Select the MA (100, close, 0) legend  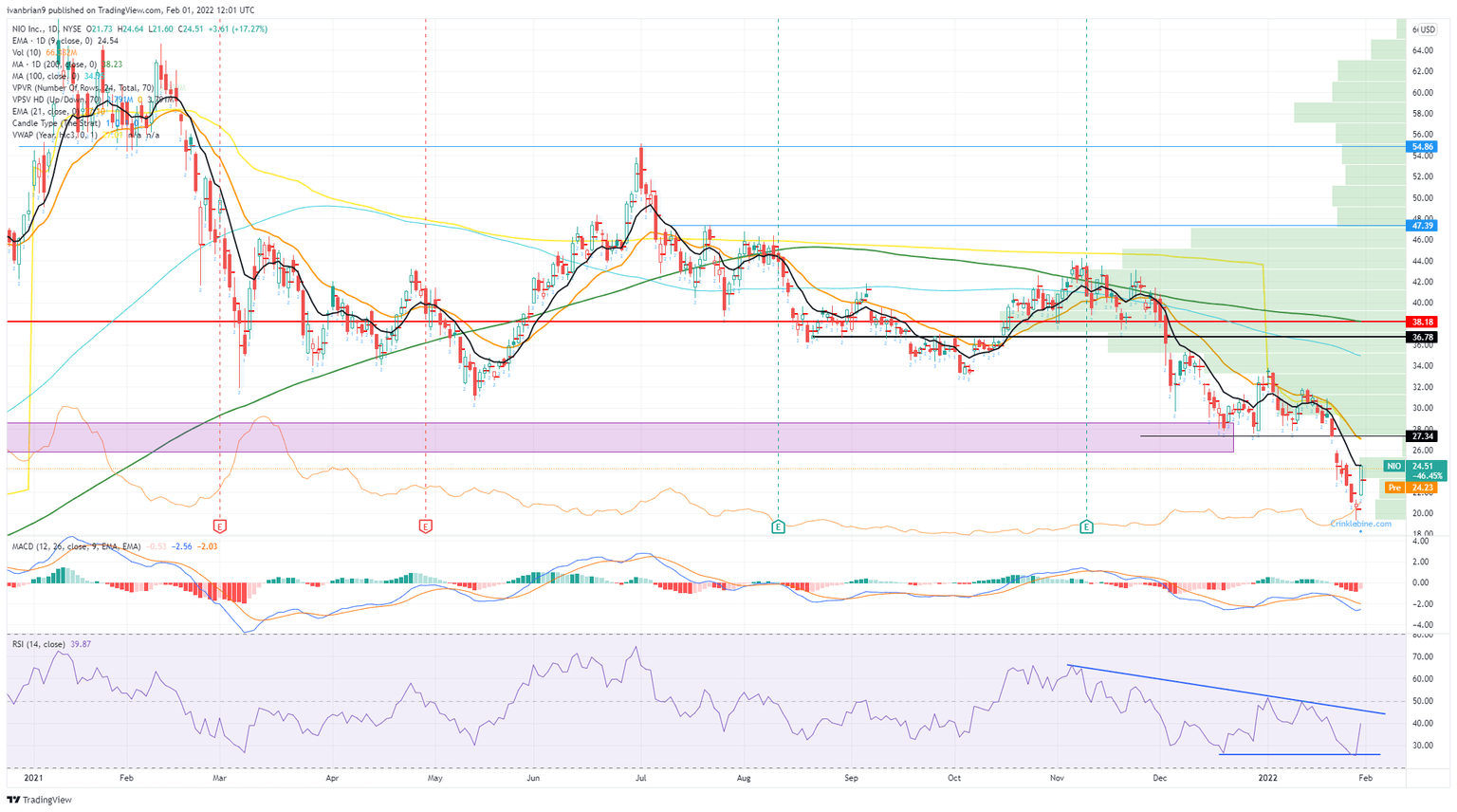46,76
